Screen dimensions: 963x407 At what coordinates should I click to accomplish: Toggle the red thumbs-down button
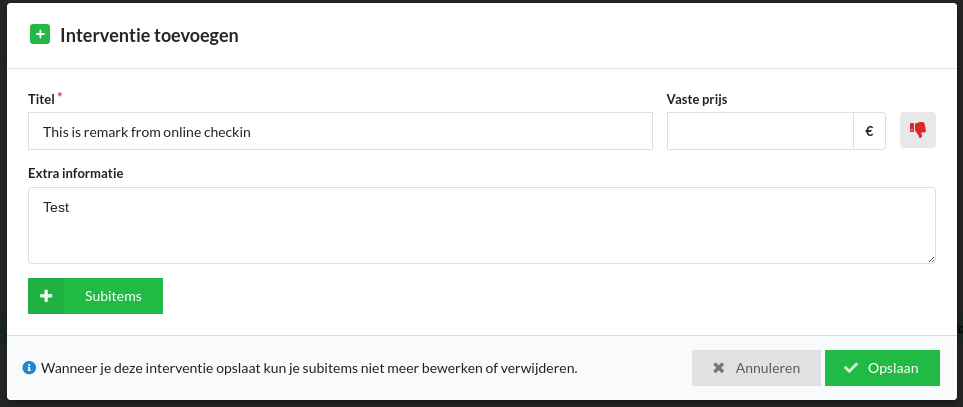(918, 130)
